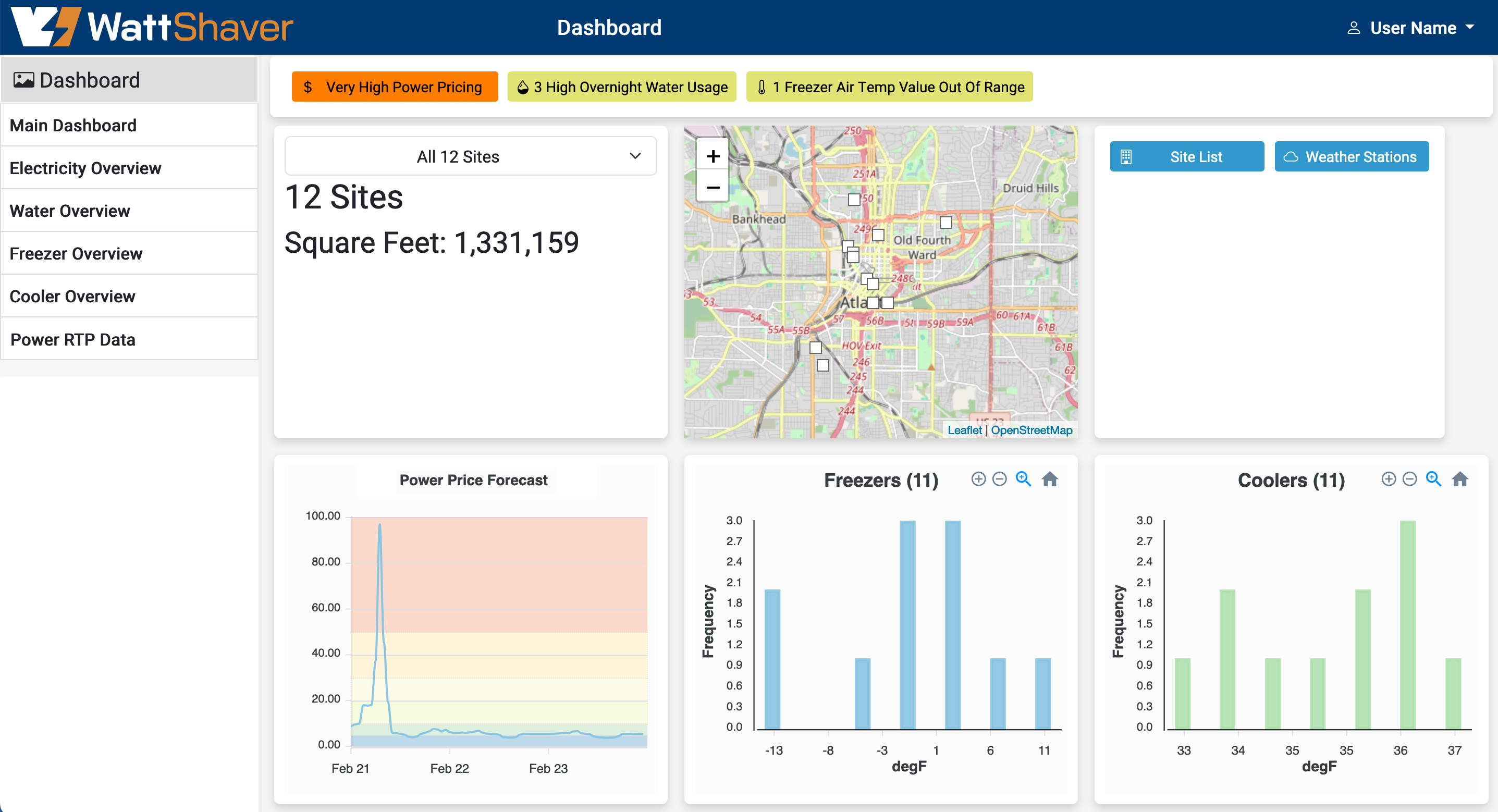Screen dimensions: 1498x812
Task: Open the All 12 Sites dropdown
Action: (470, 156)
